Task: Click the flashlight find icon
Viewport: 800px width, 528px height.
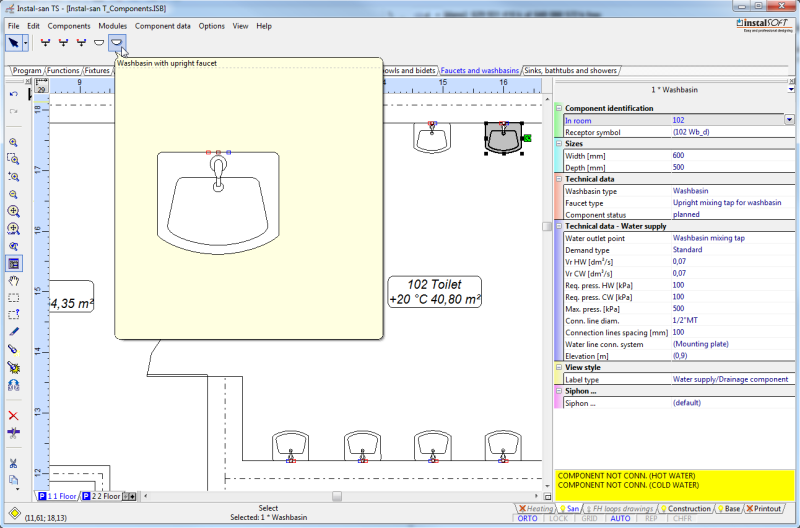Action: (x=14, y=349)
